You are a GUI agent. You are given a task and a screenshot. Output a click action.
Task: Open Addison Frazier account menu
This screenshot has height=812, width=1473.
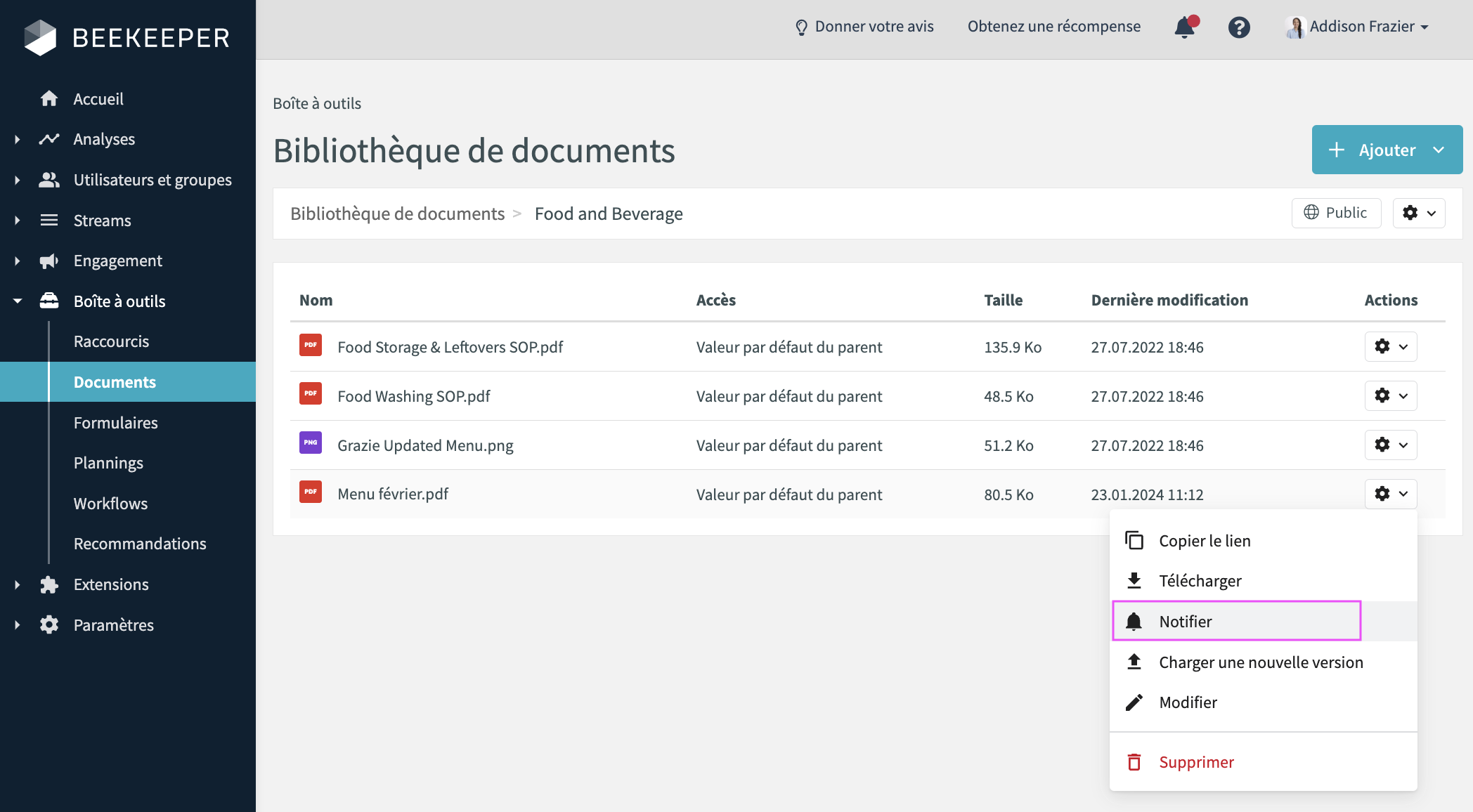click(1361, 27)
